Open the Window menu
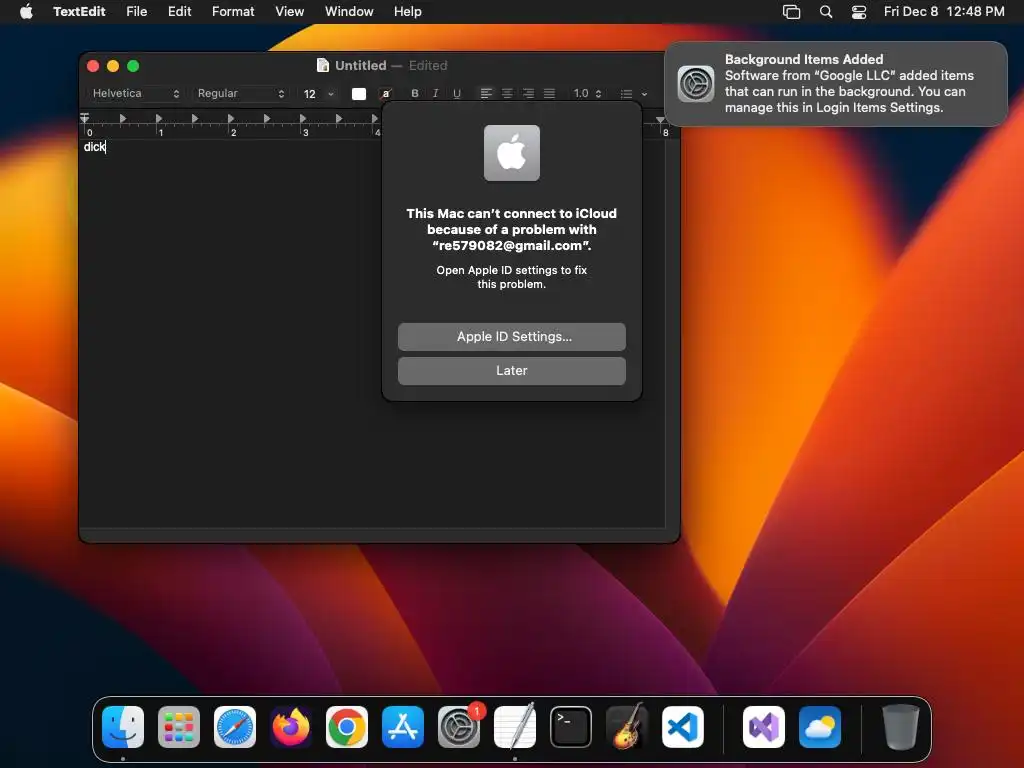This screenshot has height=768, width=1024. click(349, 11)
